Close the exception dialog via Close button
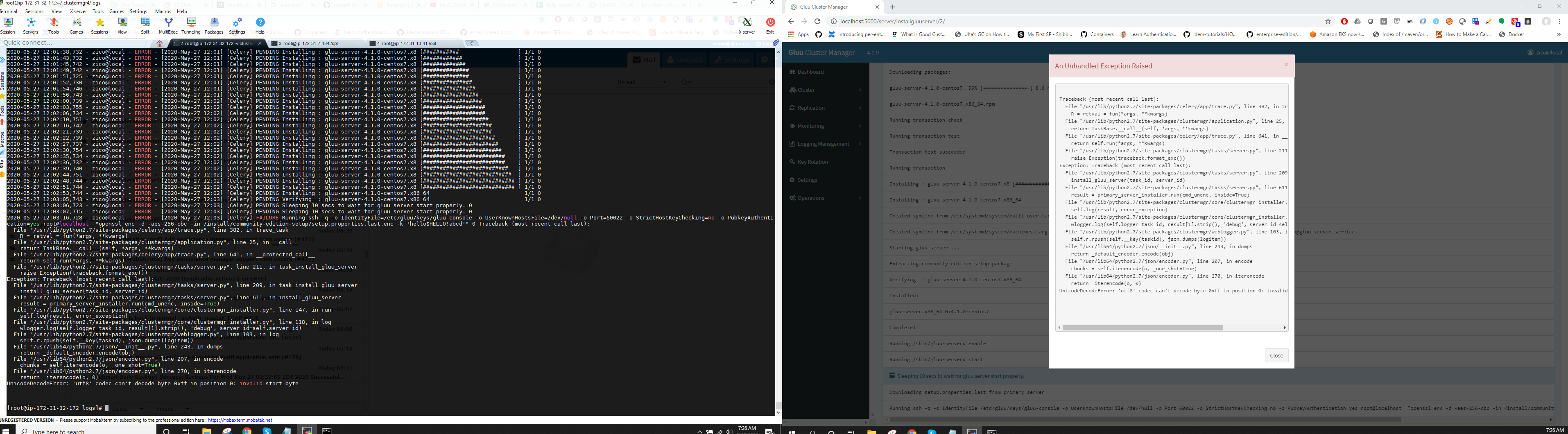 [x=1276, y=355]
